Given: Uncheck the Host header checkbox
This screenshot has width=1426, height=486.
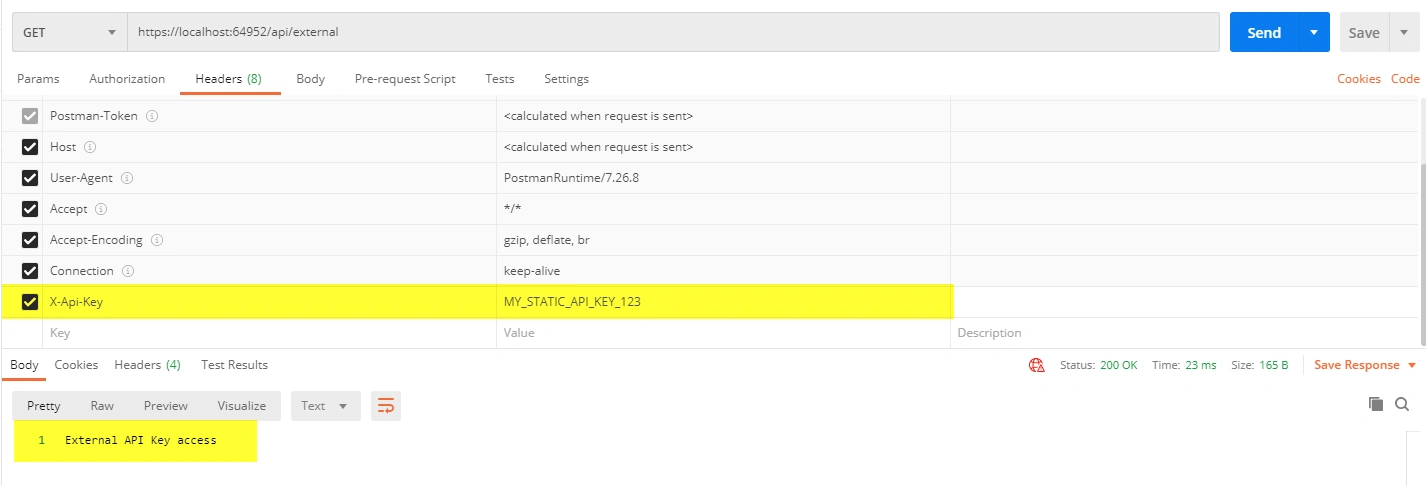Looking at the screenshot, I should tap(30, 147).
